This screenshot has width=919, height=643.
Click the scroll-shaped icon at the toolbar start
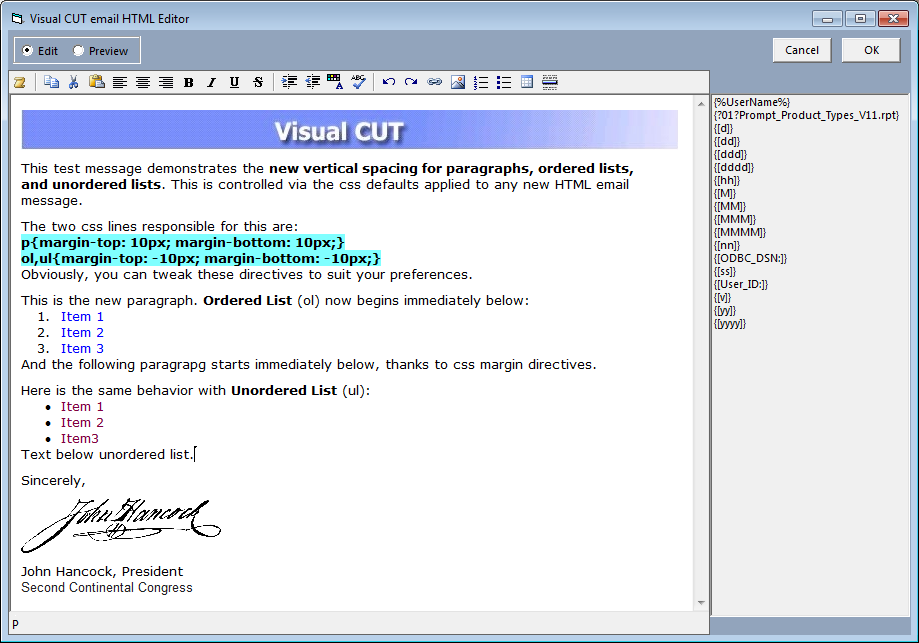click(20, 82)
